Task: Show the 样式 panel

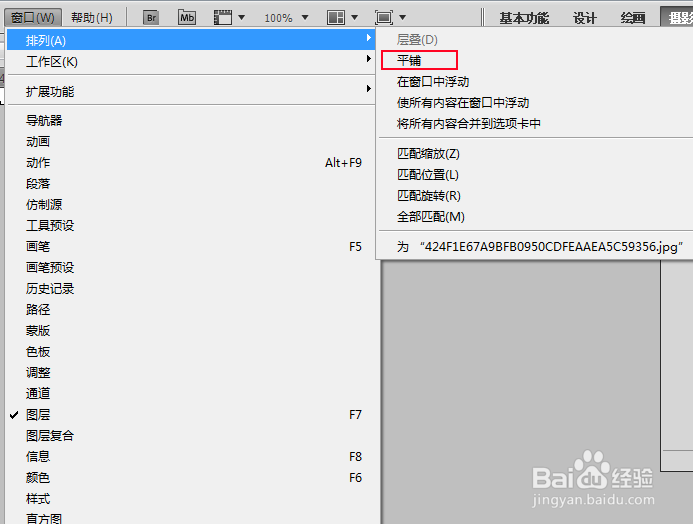Action: [x=191, y=499]
